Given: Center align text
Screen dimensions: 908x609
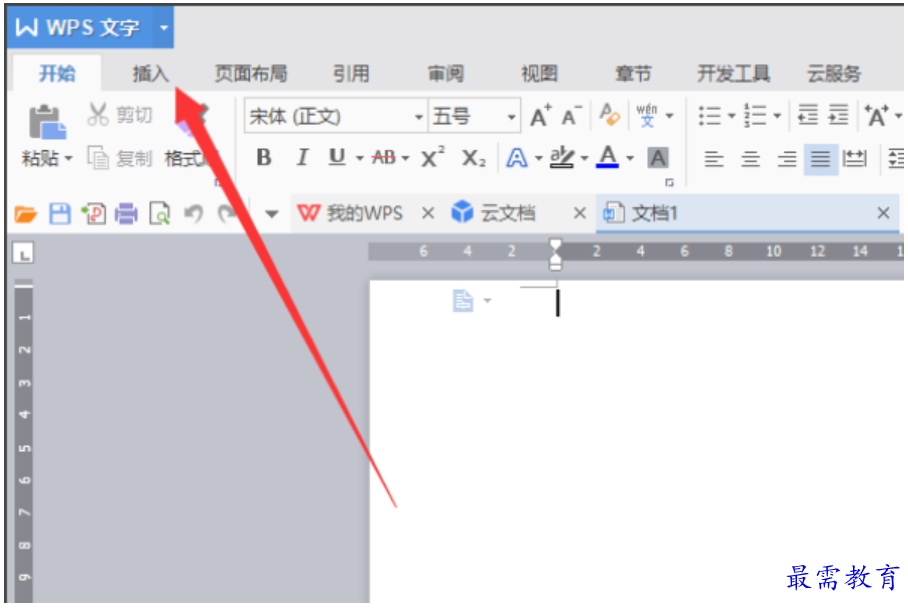Looking at the screenshot, I should click(x=750, y=159).
